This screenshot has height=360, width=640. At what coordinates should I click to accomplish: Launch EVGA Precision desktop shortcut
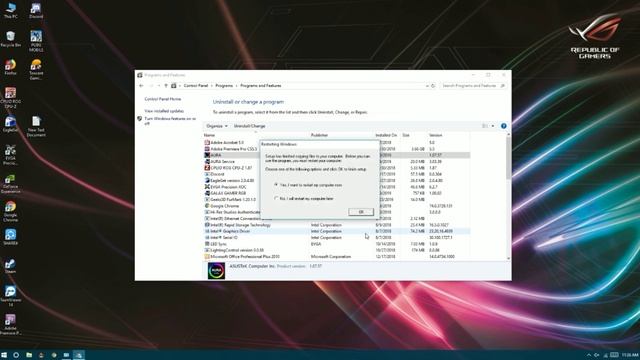[x=11, y=155]
